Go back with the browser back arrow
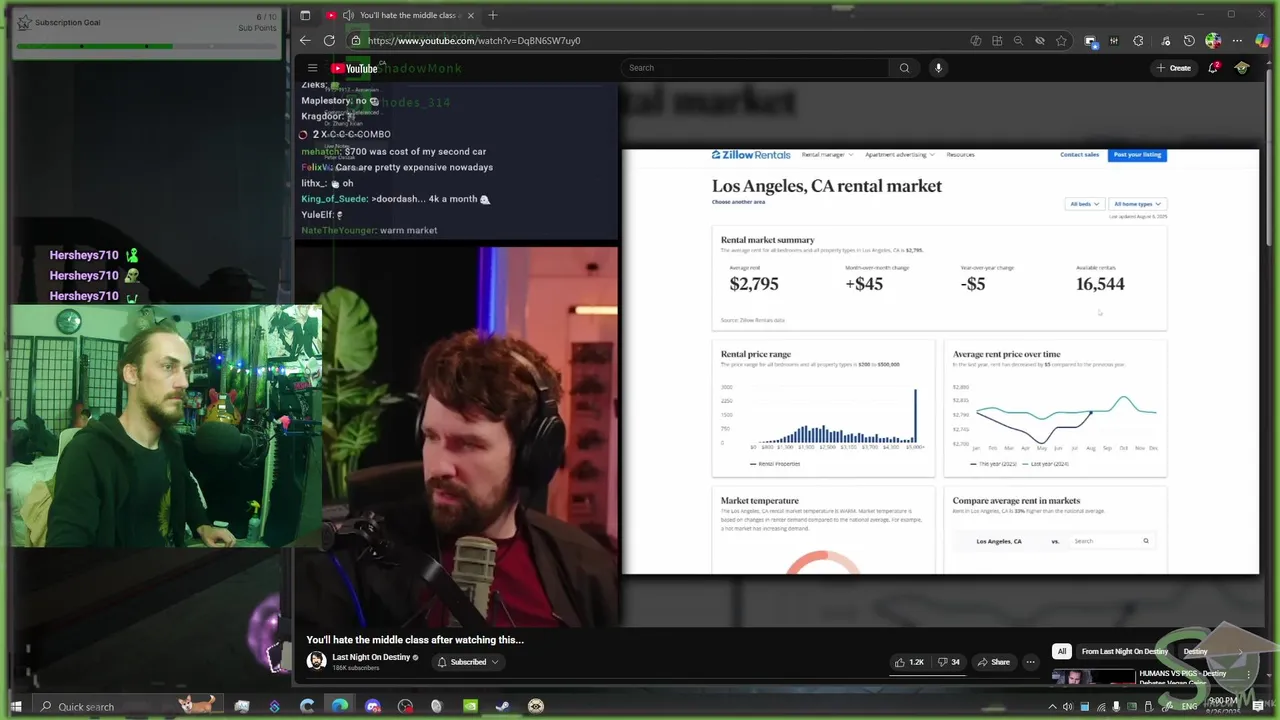The width and height of the screenshot is (1280, 720). point(305,41)
